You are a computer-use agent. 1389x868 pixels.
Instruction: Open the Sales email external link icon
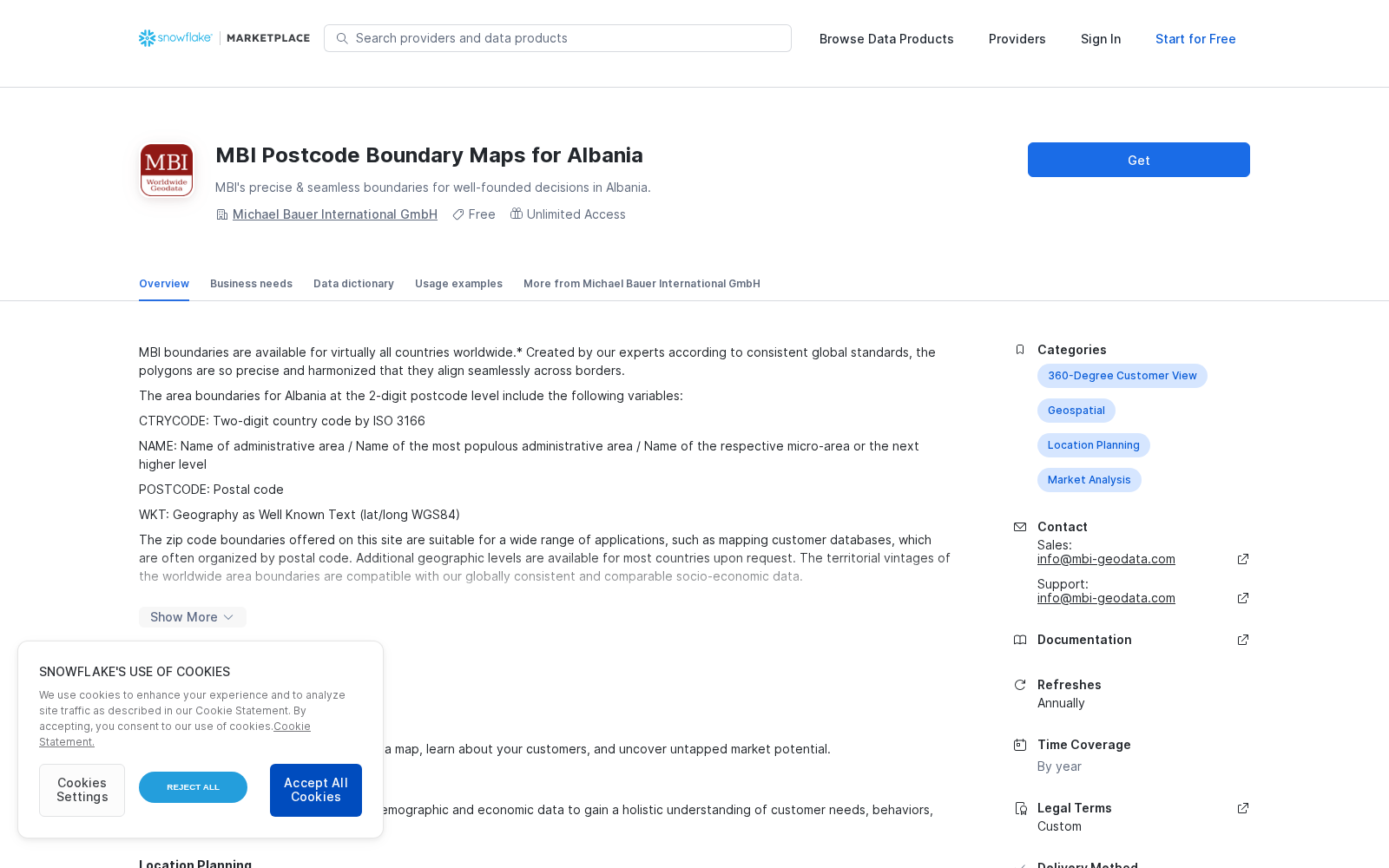point(1243,559)
